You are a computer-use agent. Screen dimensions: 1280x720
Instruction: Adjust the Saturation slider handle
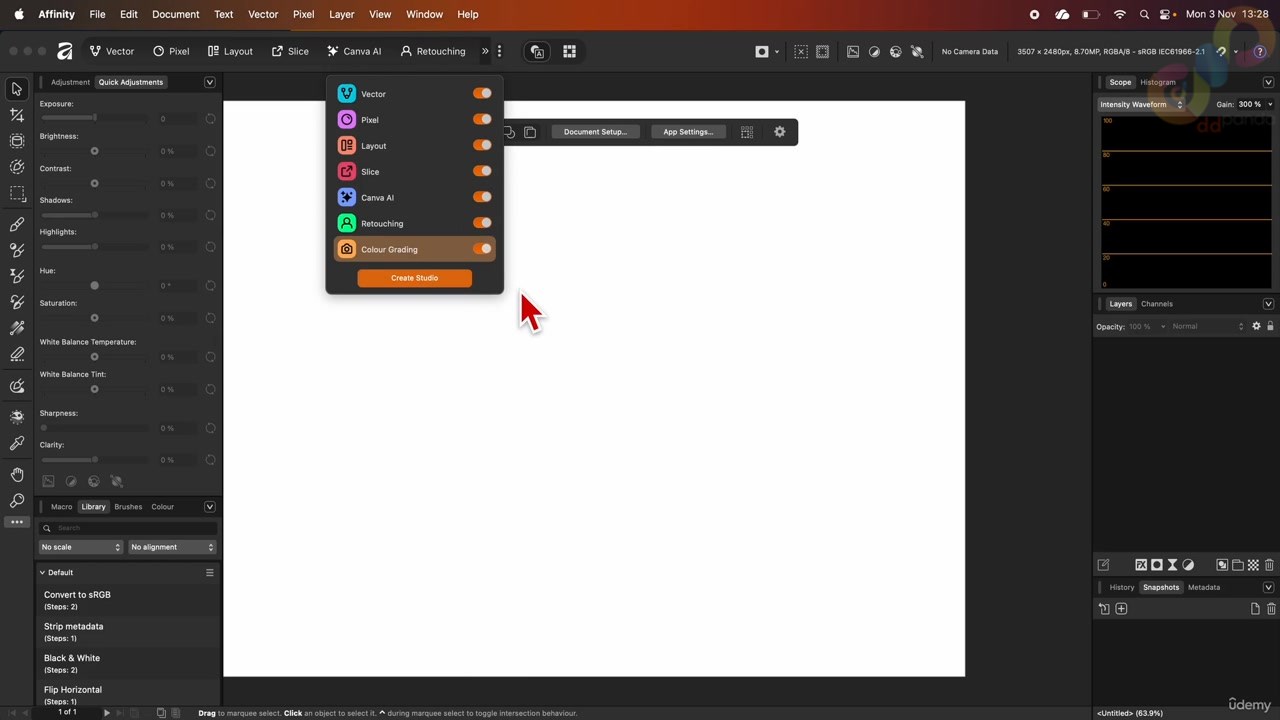[x=95, y=318]
